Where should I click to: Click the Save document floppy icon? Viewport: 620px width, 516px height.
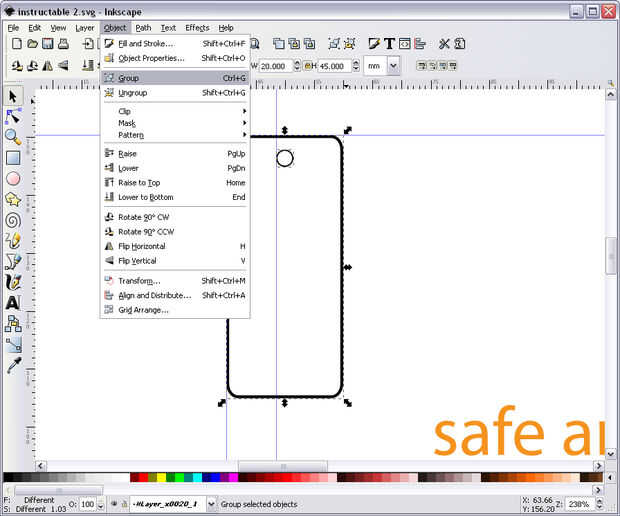tap(48, 43)
